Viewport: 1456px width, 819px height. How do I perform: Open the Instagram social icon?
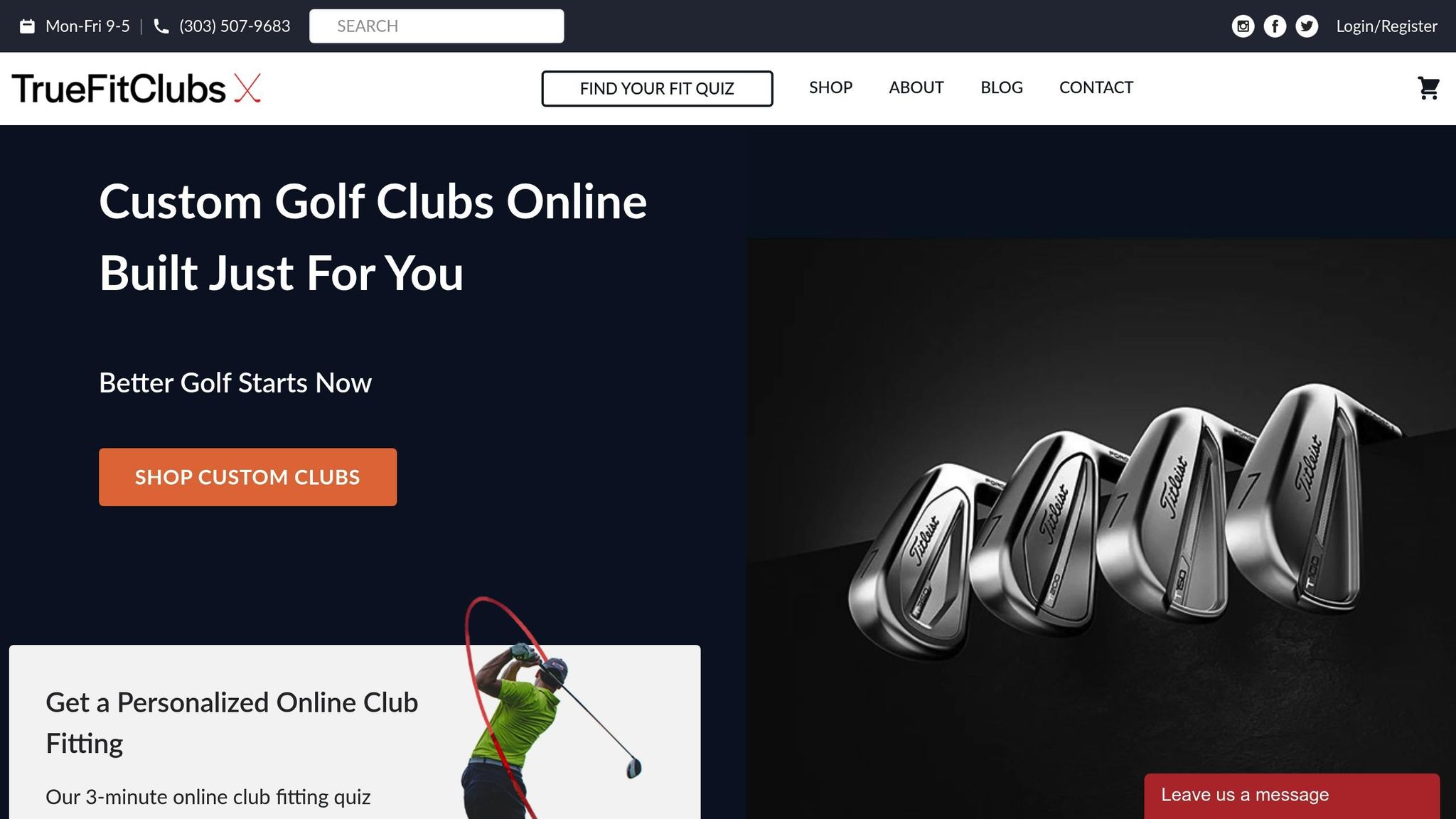pos(1243,26)
